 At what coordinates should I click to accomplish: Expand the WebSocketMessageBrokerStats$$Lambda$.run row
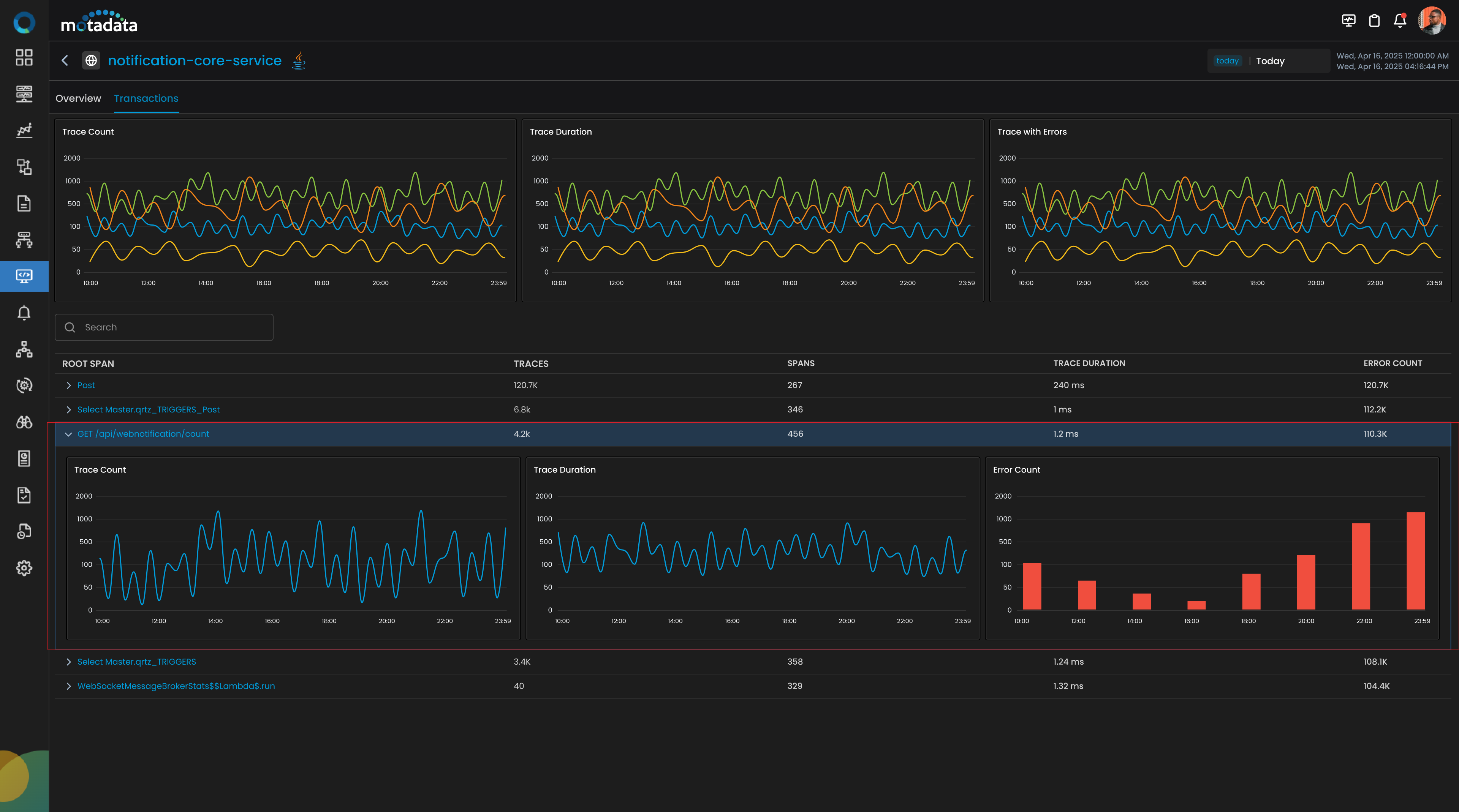click(68, 686)
